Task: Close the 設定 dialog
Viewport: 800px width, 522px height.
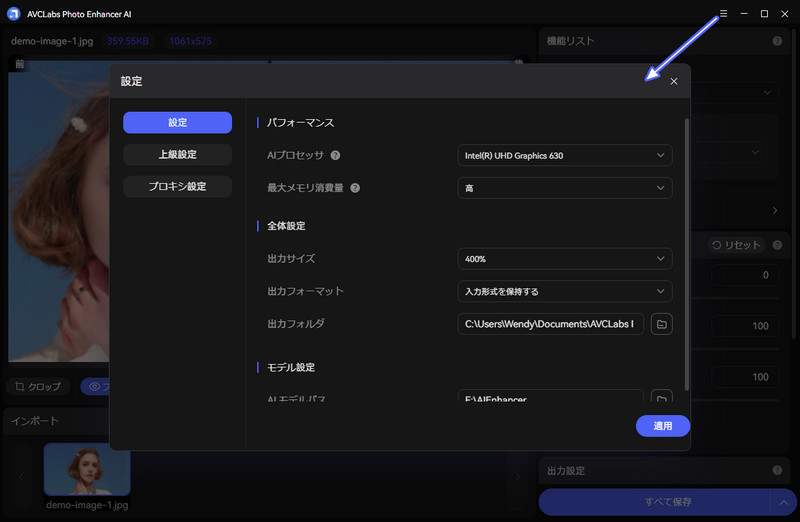Action: [674, 81]
